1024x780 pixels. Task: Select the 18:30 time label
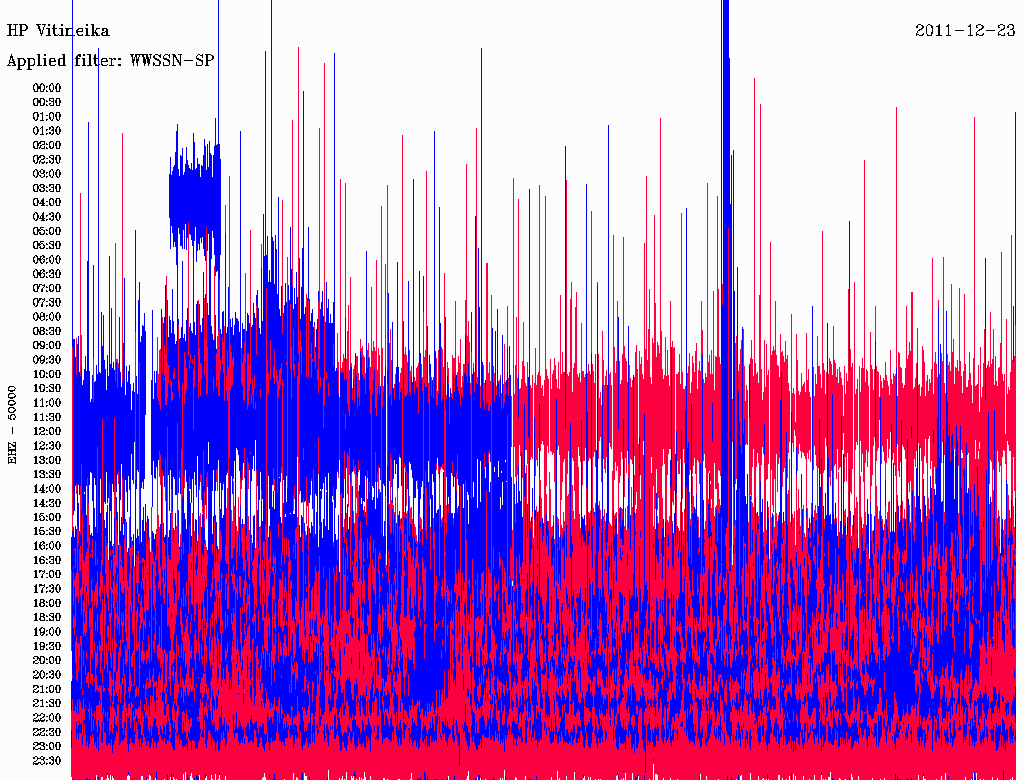[x=47, y=617]
